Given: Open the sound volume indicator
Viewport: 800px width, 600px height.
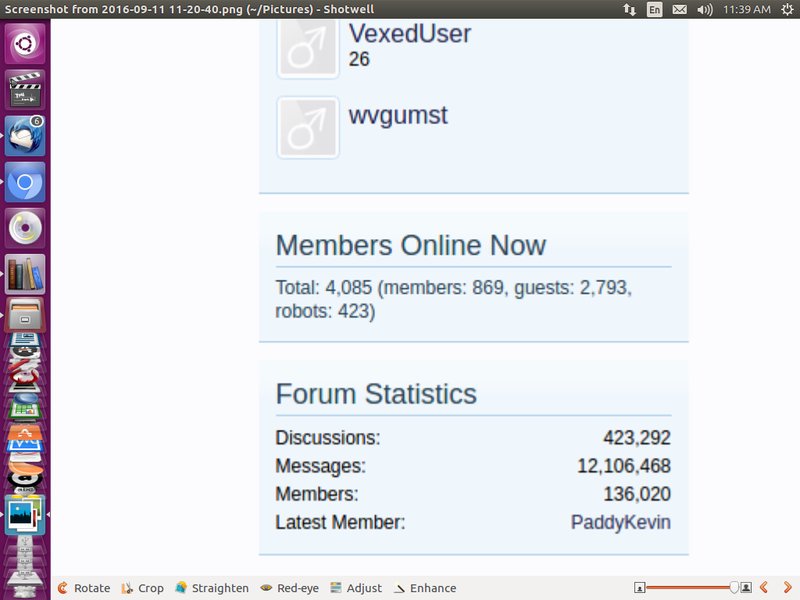Looking at the screenshot, I should tap(705, 9).
